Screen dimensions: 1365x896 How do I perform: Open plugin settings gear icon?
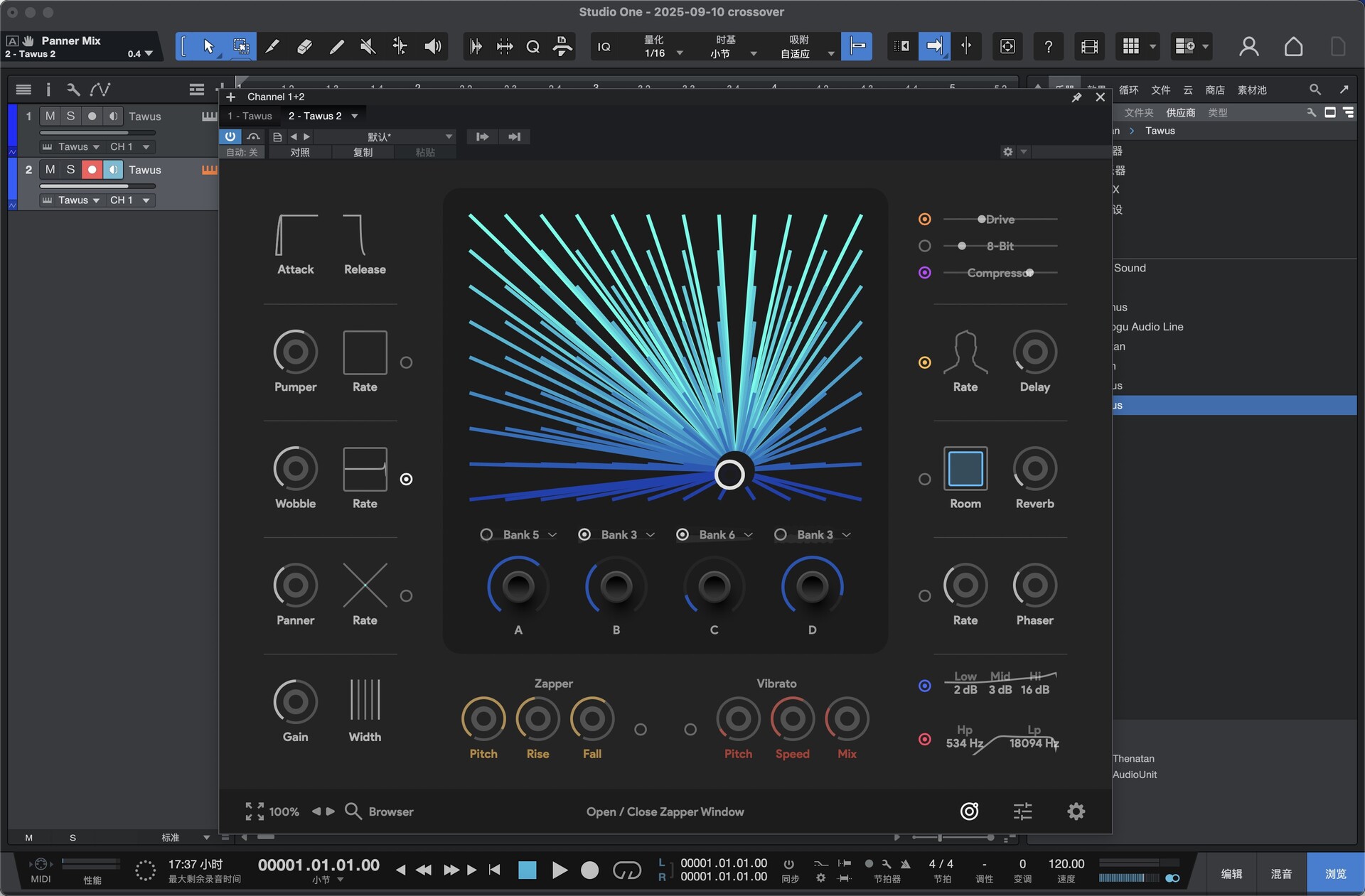pyautogui.click(x=1076, y=811)
